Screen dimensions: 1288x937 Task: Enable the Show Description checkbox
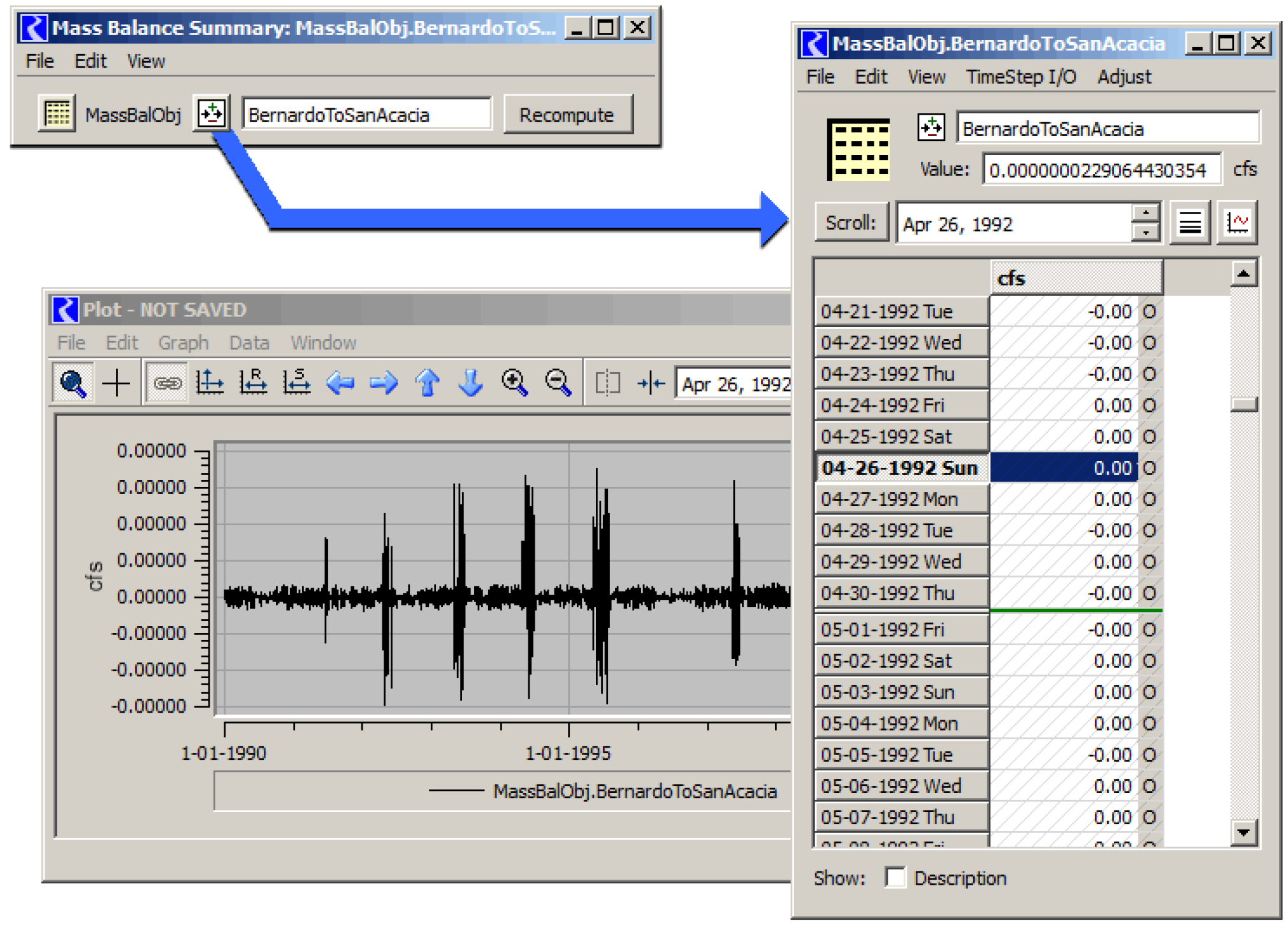tap(895, 878)
